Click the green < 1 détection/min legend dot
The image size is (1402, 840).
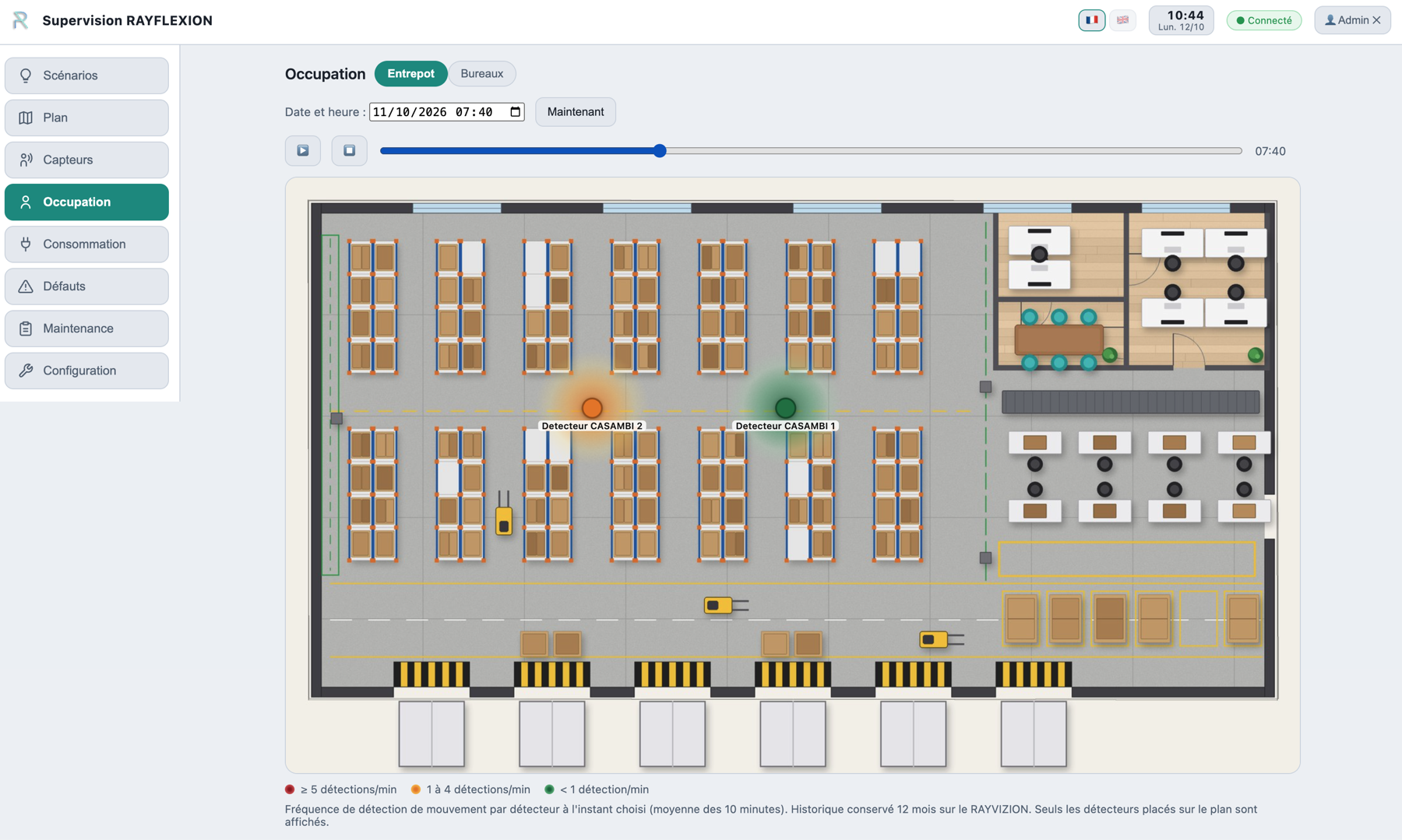(x=549, y=789)
